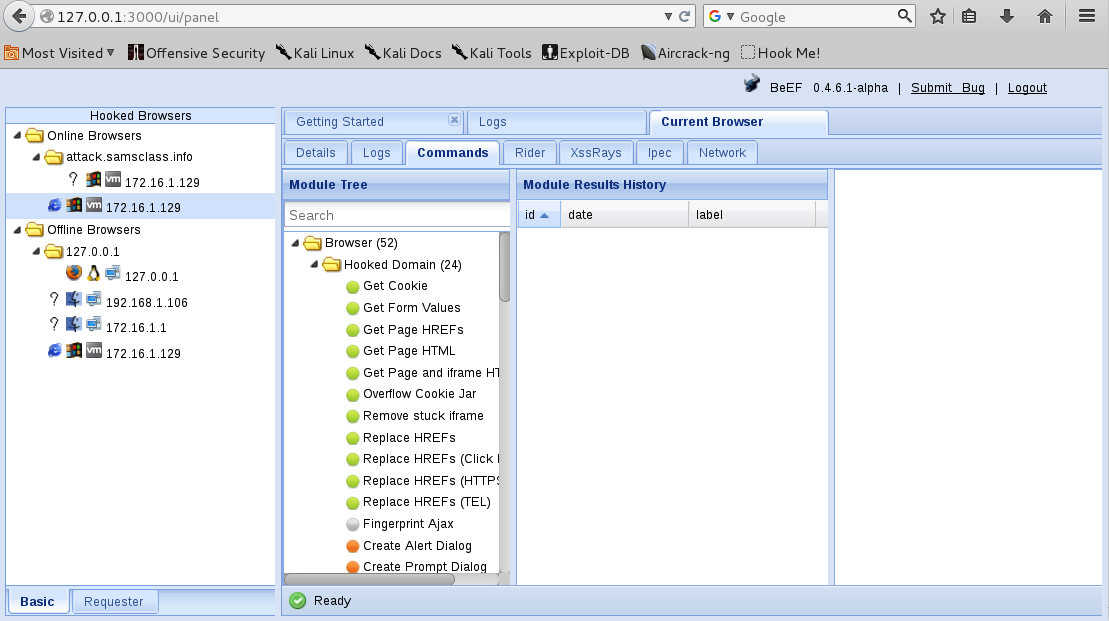Select offline browser 192.168.1.106
This screenshot has width=1109, height=621.
[140, 302]
